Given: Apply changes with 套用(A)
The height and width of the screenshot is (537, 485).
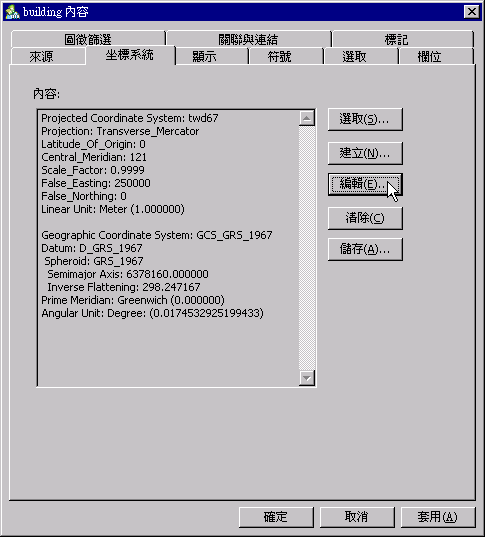Looking at the screenshot, I should coord(438,517).
